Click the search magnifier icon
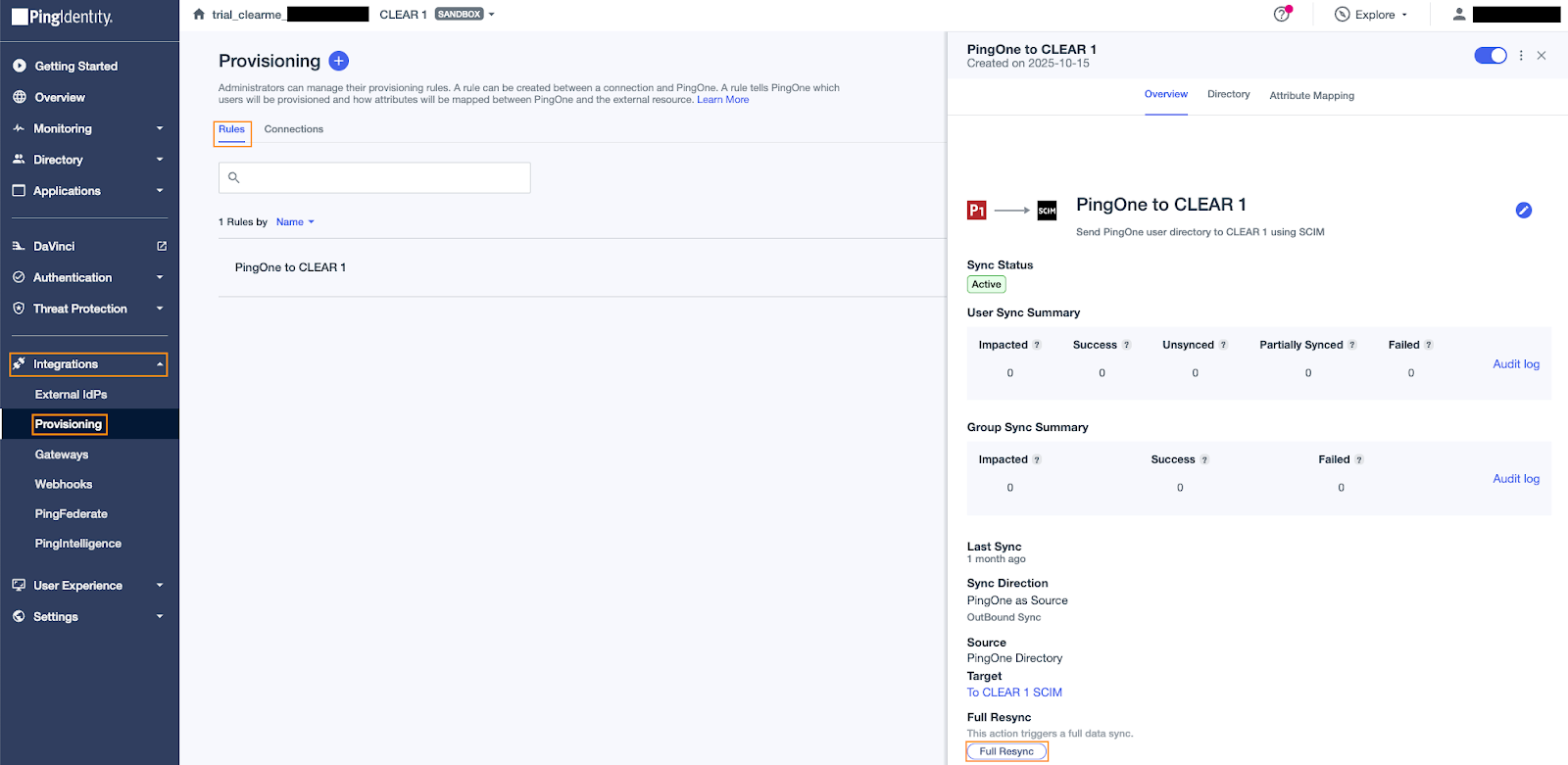 click(234, 177)
